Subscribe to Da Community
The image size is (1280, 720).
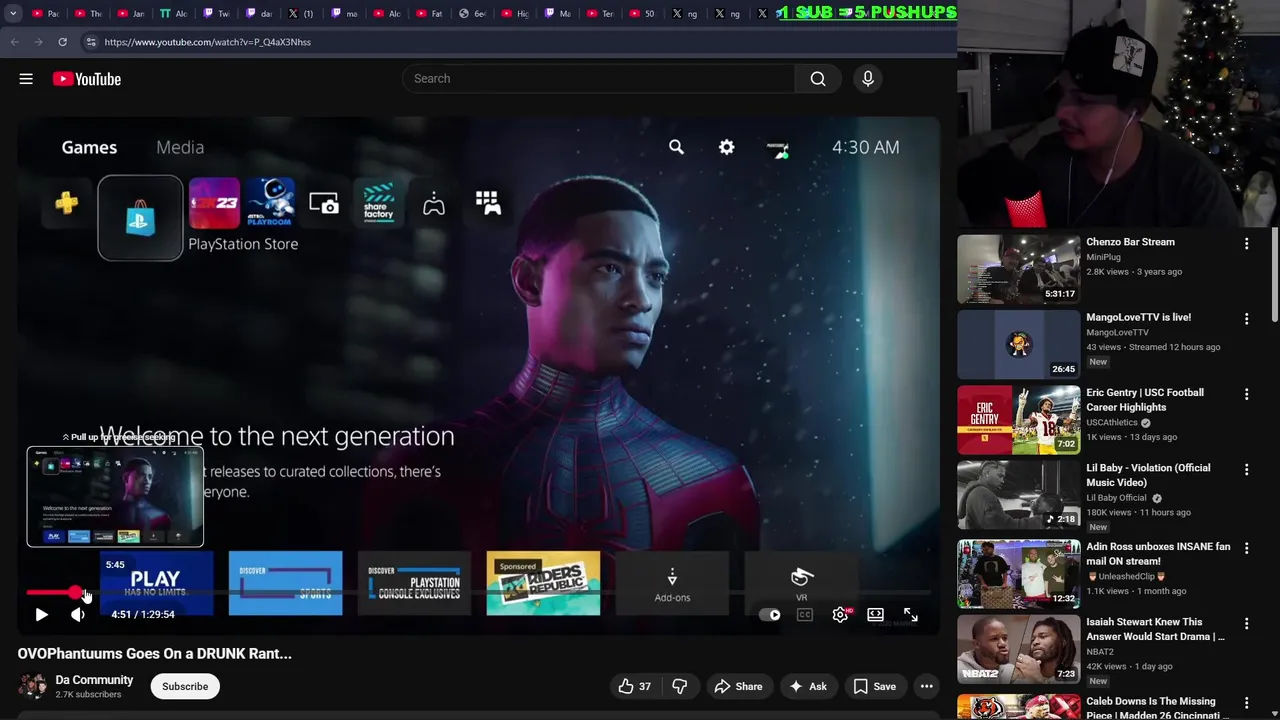coord(185,687)
